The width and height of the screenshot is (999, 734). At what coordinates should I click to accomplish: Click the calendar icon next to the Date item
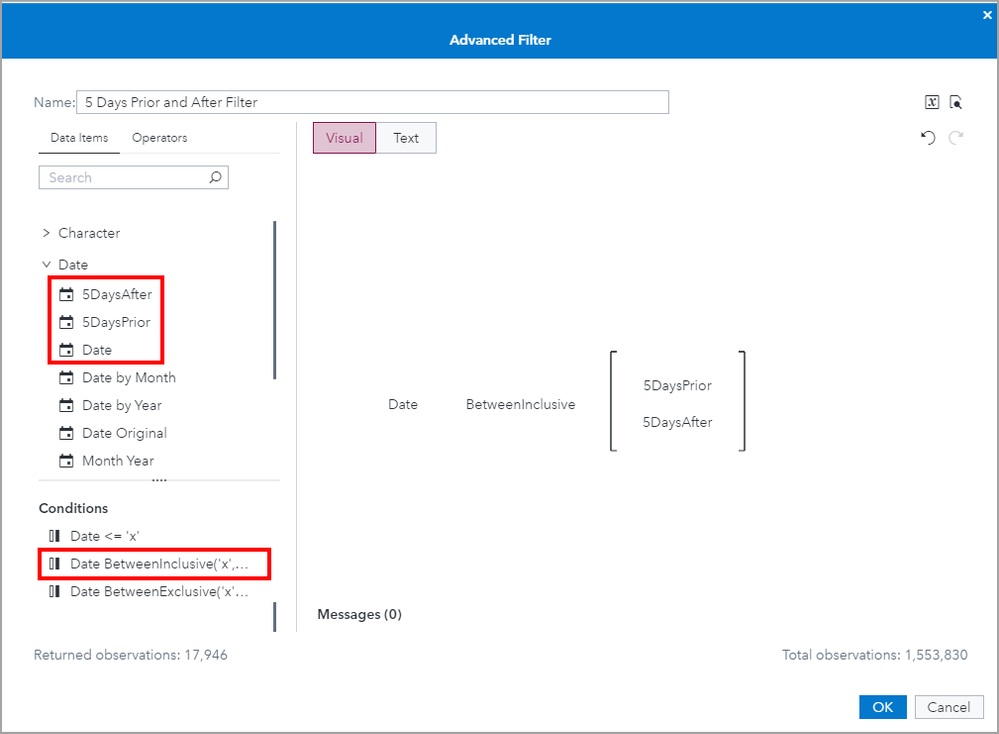click(x=66, y=350)
